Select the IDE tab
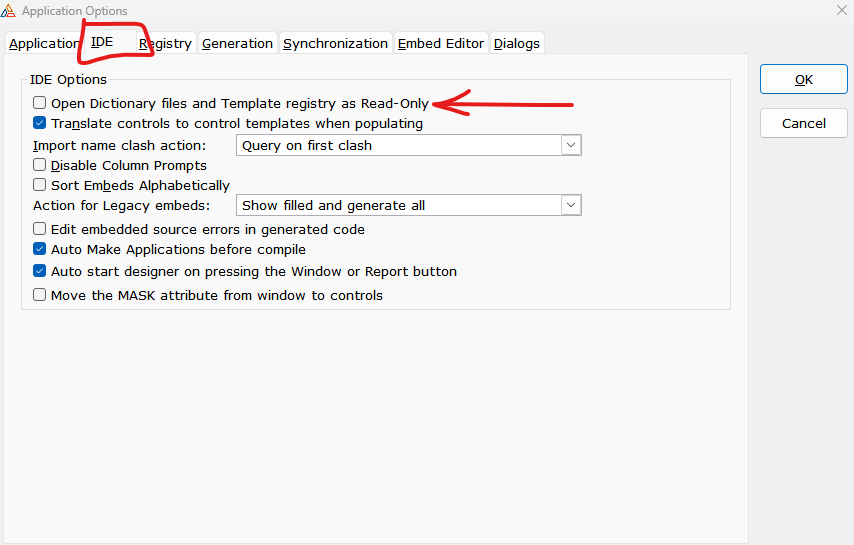The width and height of the screenshot is (854, 545). [x=102, y=42]
